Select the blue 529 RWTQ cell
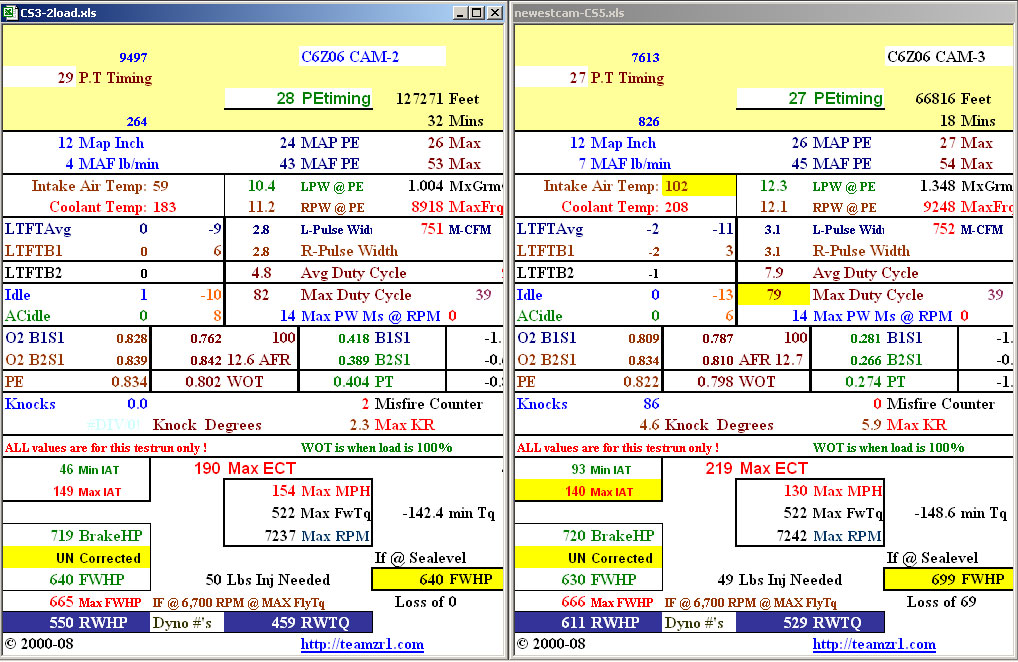This screenshot has height=662, width=1018. [x=810, y=622]
